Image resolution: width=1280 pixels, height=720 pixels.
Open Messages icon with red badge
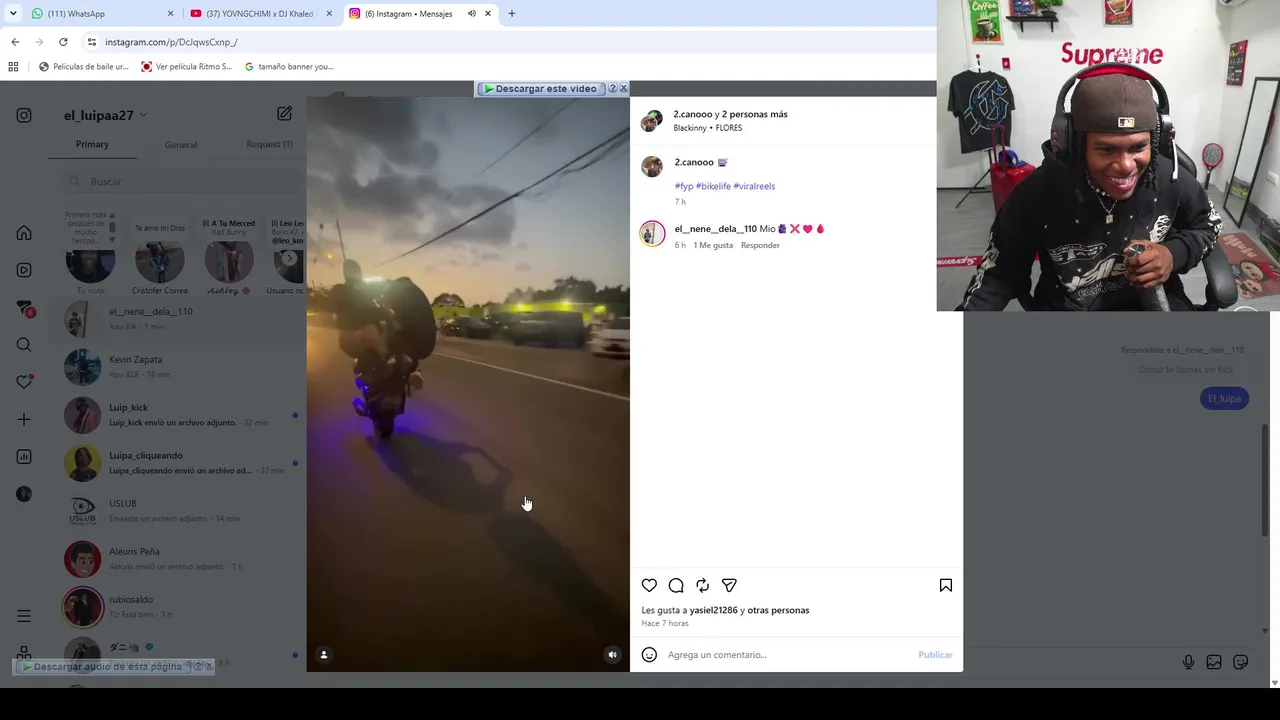(x=25, y=308)
